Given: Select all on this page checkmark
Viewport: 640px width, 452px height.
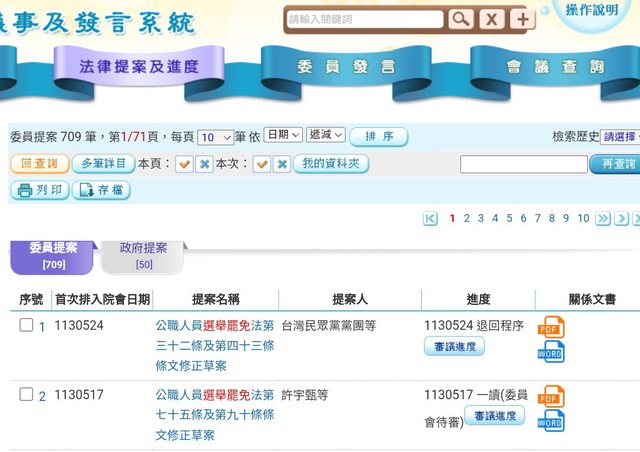Looking at the screenshot, I should tap(184, 164).
